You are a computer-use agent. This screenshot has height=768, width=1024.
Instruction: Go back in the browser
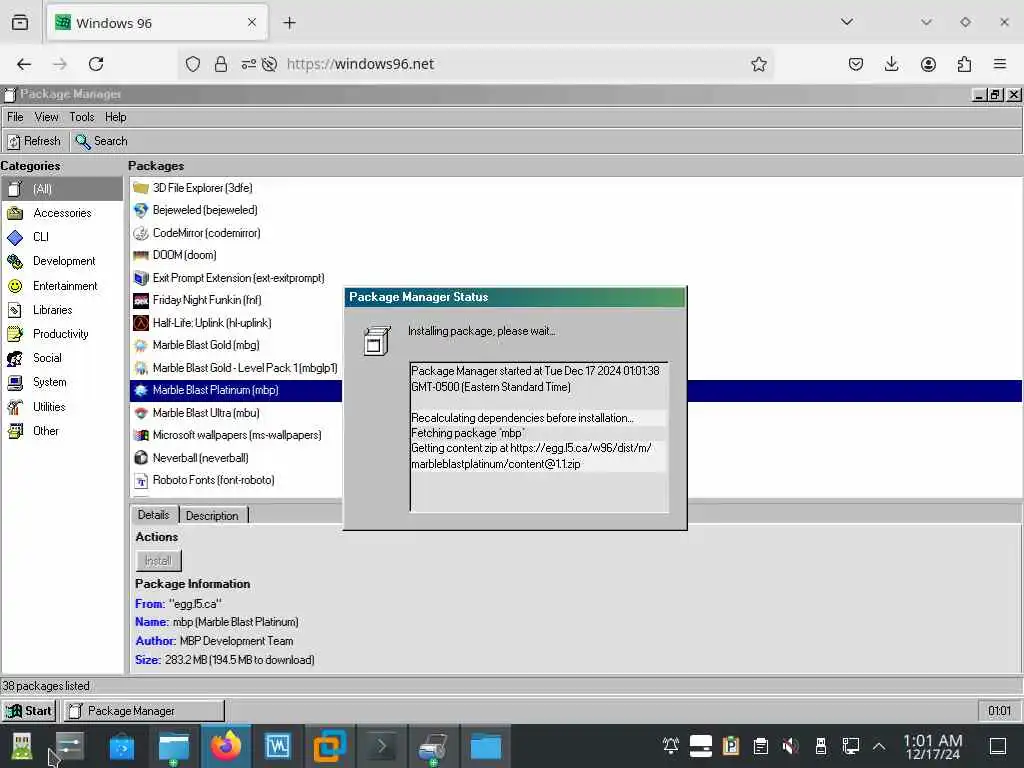pos(24,64)
